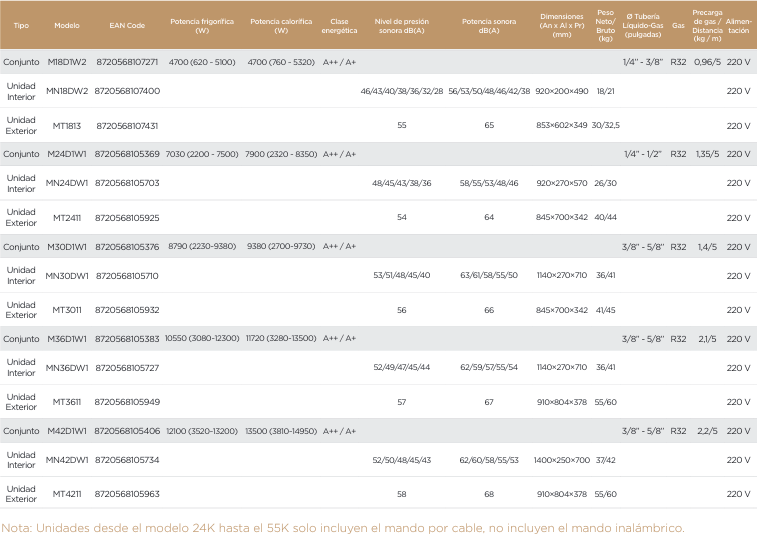Select model cell 'MT3011'
Viewport: 757px width, 544px height.
(x=67, y=310)
